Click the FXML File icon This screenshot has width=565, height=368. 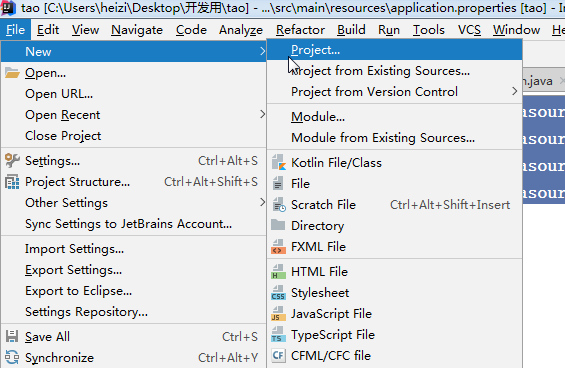point(279,247)
